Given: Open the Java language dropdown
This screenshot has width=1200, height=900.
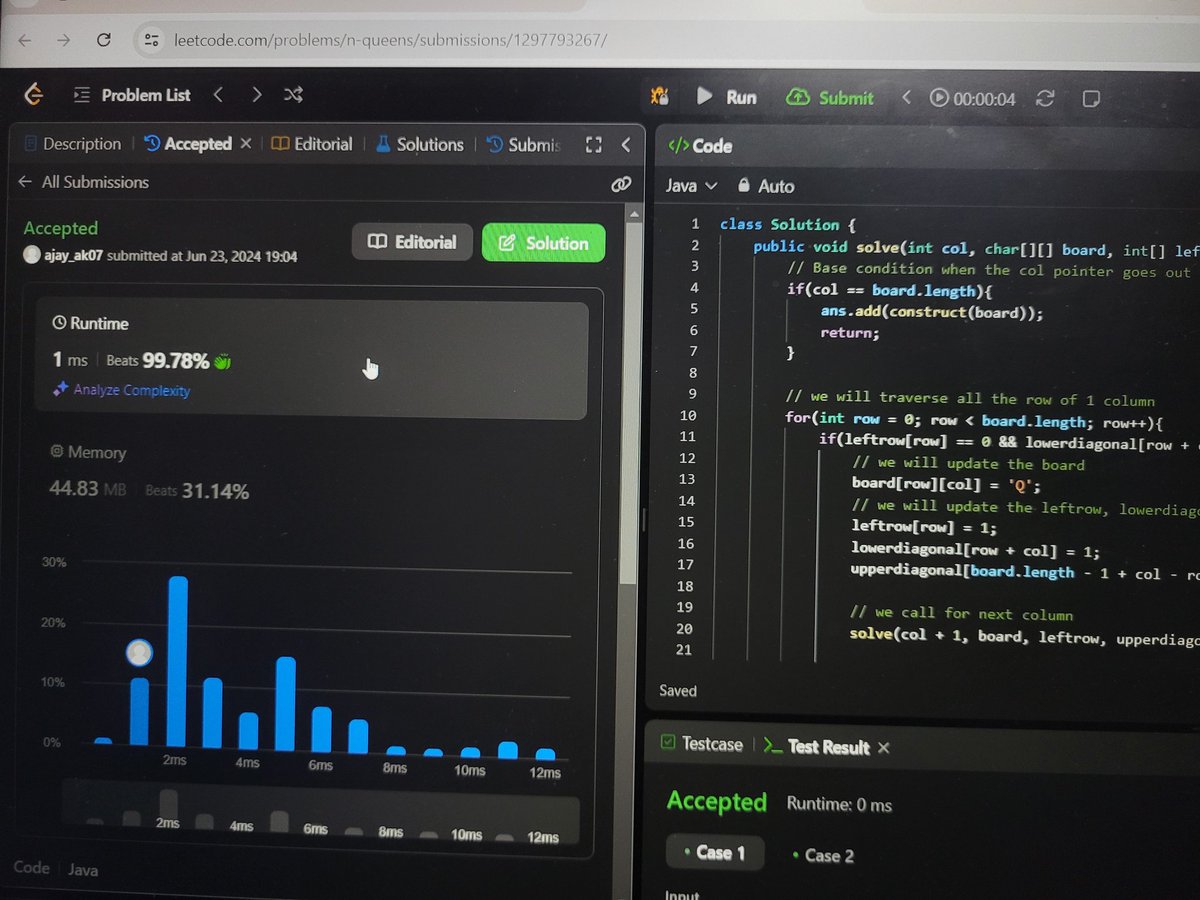Looking at the screenshot, I should (692, 186).
